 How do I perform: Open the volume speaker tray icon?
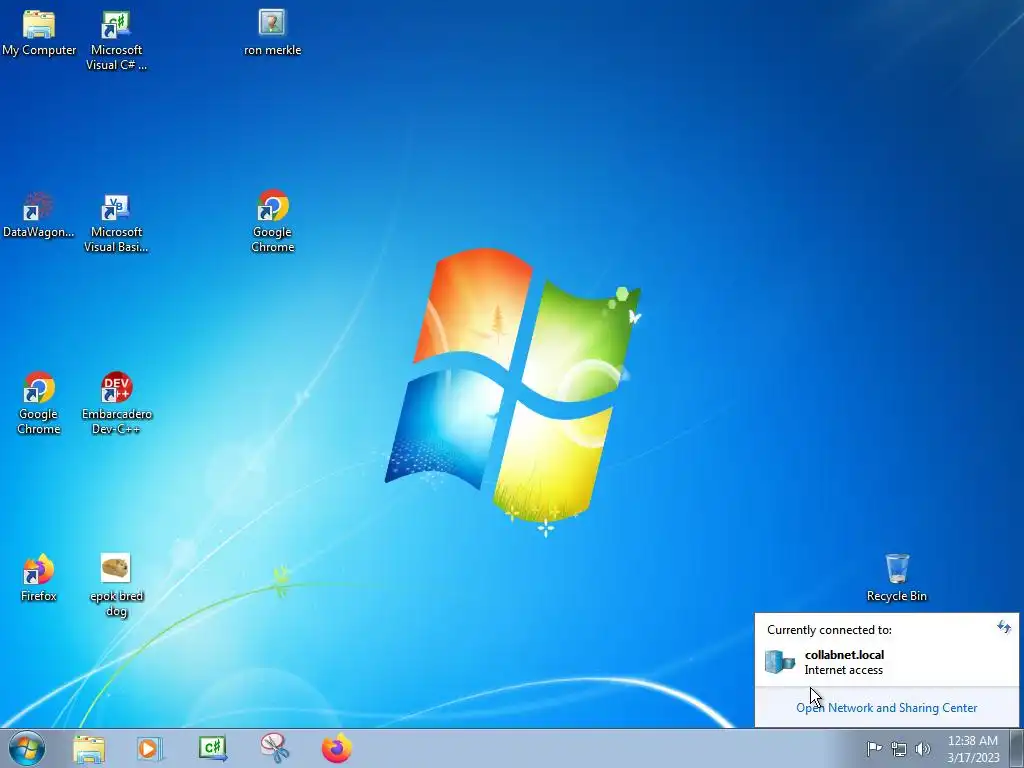click(x=923, y=749)
